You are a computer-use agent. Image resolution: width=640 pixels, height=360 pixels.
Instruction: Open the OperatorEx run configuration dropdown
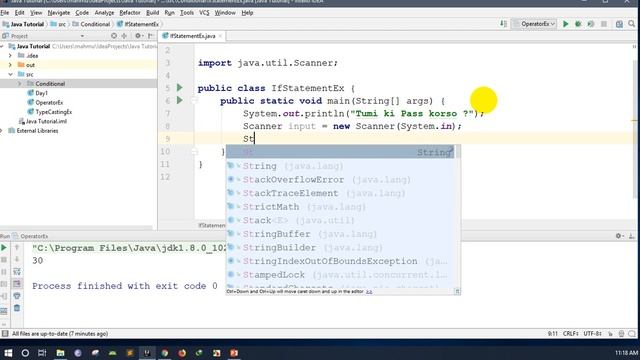point(534,24)
